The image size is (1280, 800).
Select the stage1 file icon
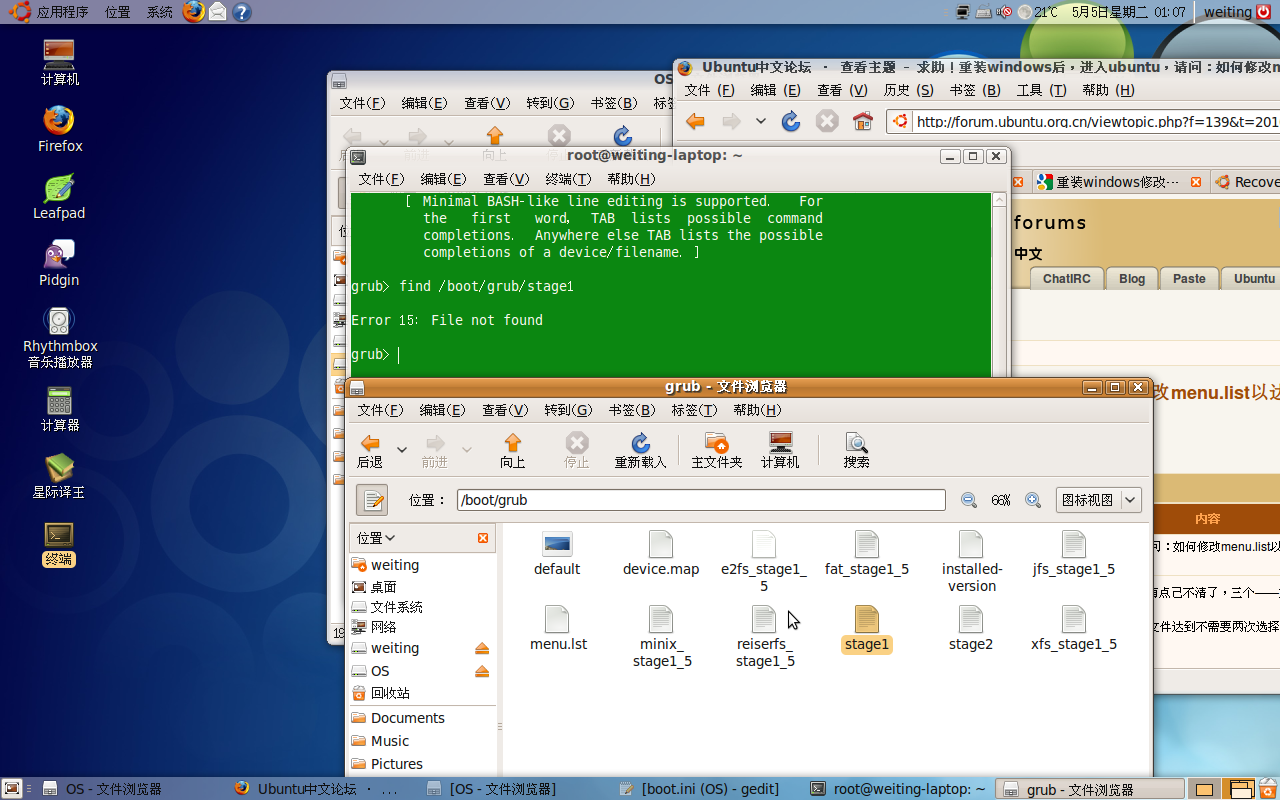(867, 619)
